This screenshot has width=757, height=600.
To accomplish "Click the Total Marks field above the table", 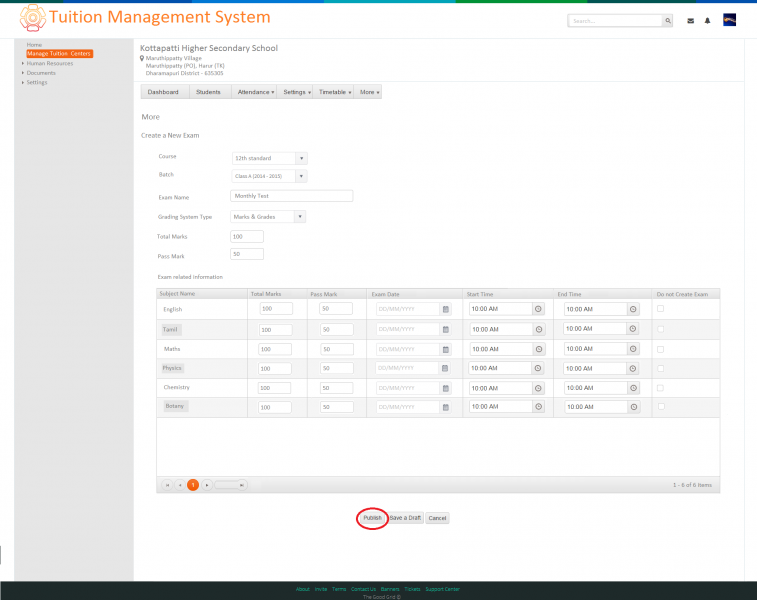I will click(247, 237).
